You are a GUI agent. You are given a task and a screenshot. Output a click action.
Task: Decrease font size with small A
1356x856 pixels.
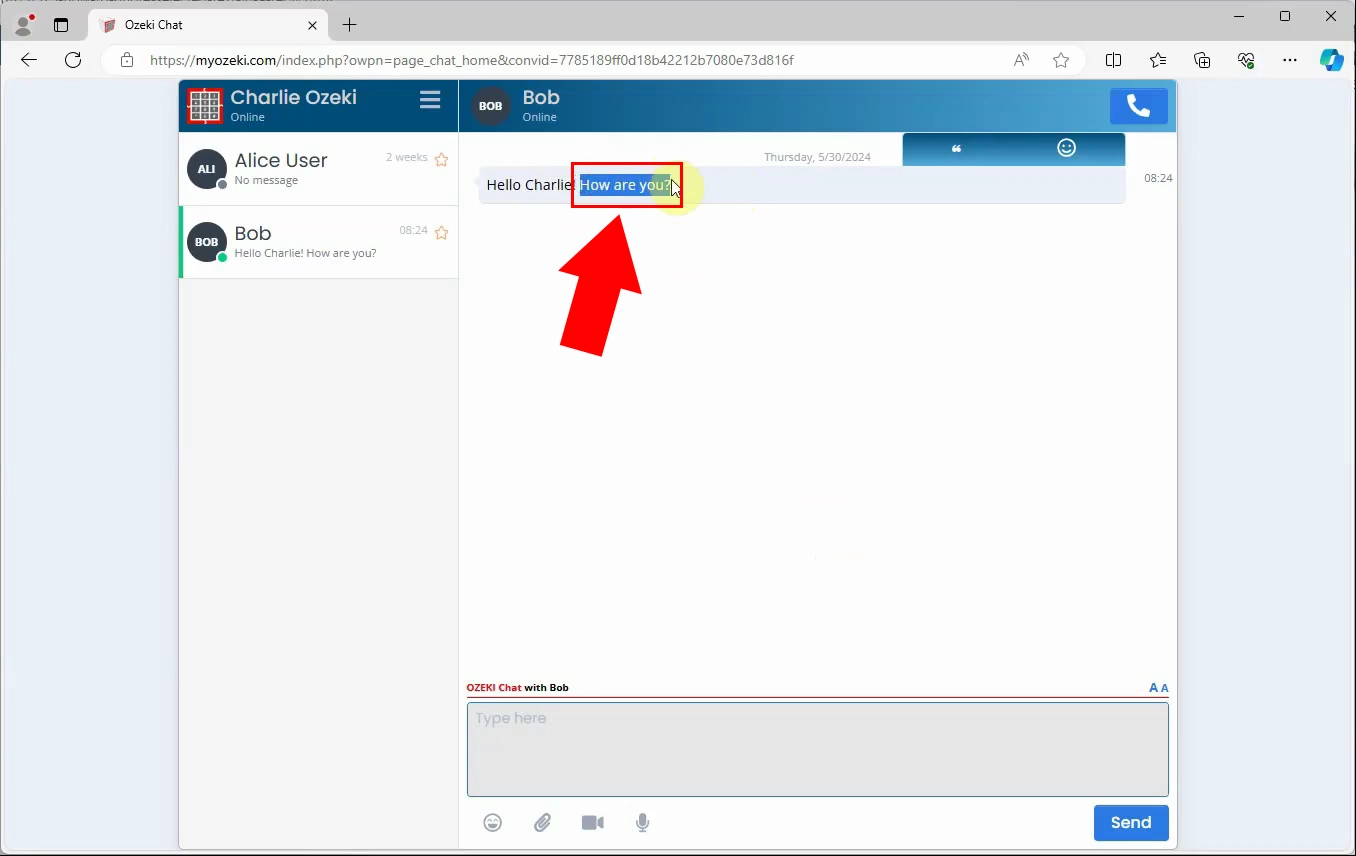coord(1165,688)
